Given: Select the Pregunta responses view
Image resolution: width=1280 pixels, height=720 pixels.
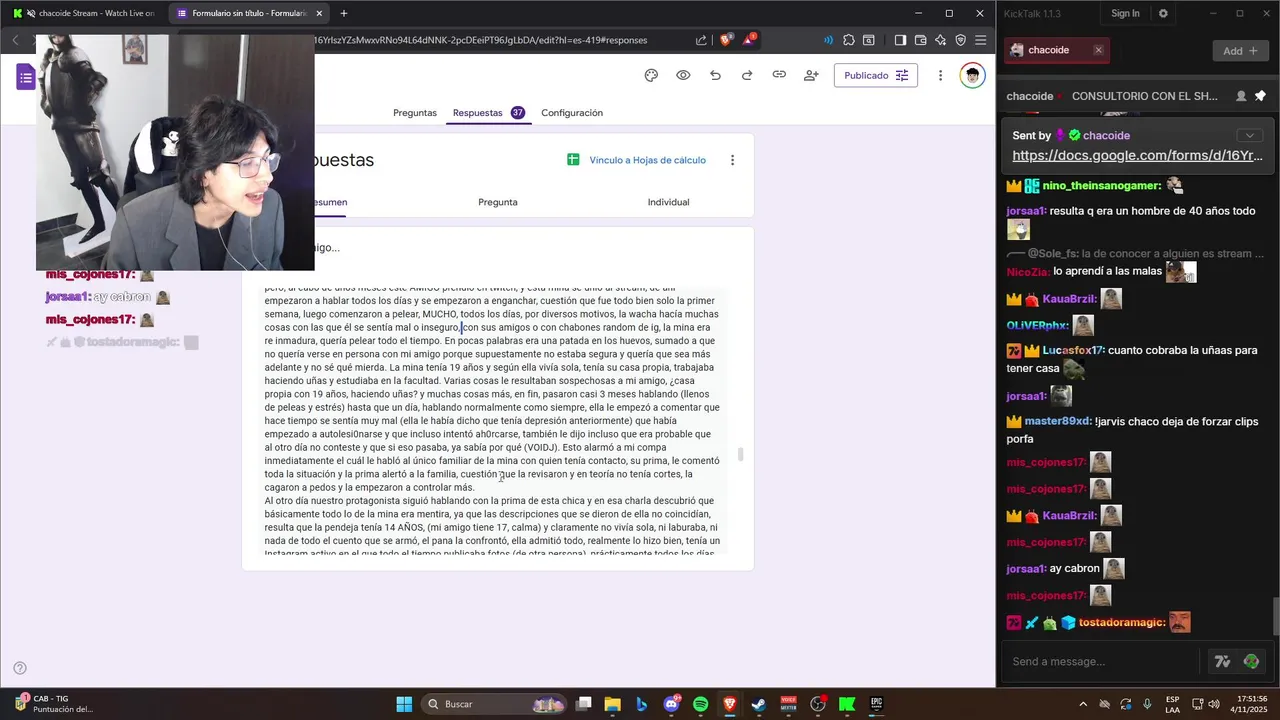Looking at the screenshot, I should click(498, 202).
